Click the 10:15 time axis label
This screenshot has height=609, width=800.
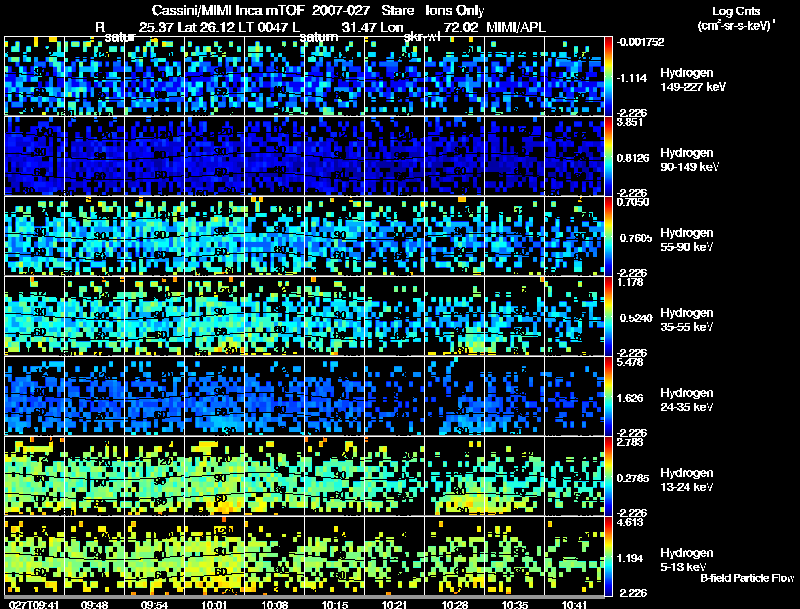tap(335, 605)
